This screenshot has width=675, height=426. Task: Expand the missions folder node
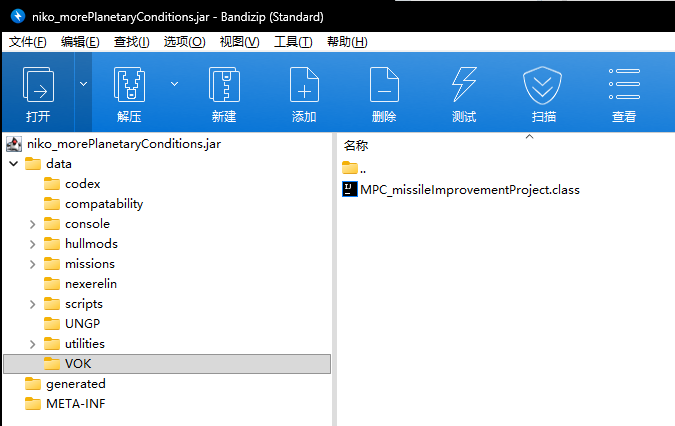[33, 264]
